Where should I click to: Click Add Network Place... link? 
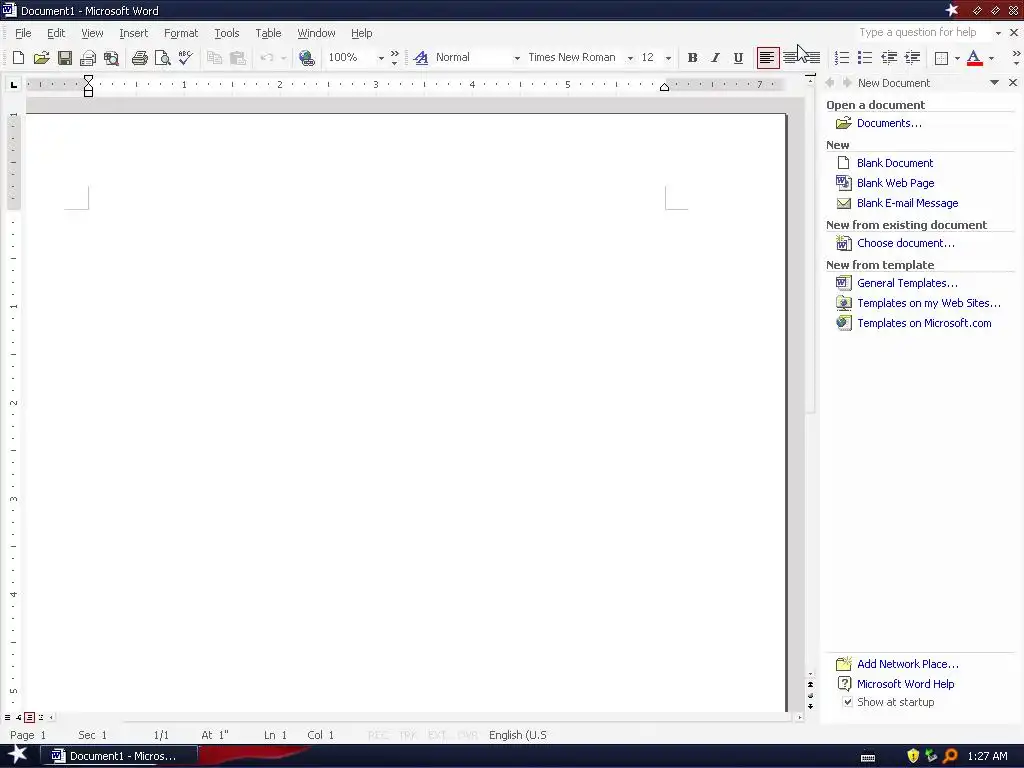908,664
